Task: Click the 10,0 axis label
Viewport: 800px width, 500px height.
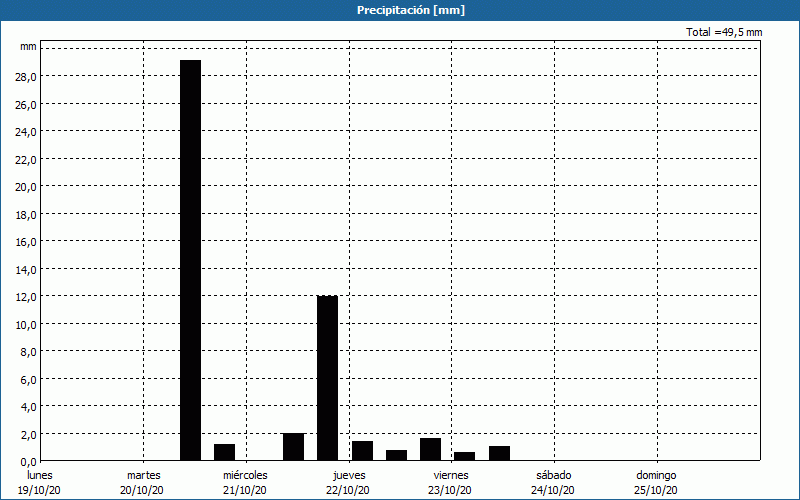Action: [26, 324]
